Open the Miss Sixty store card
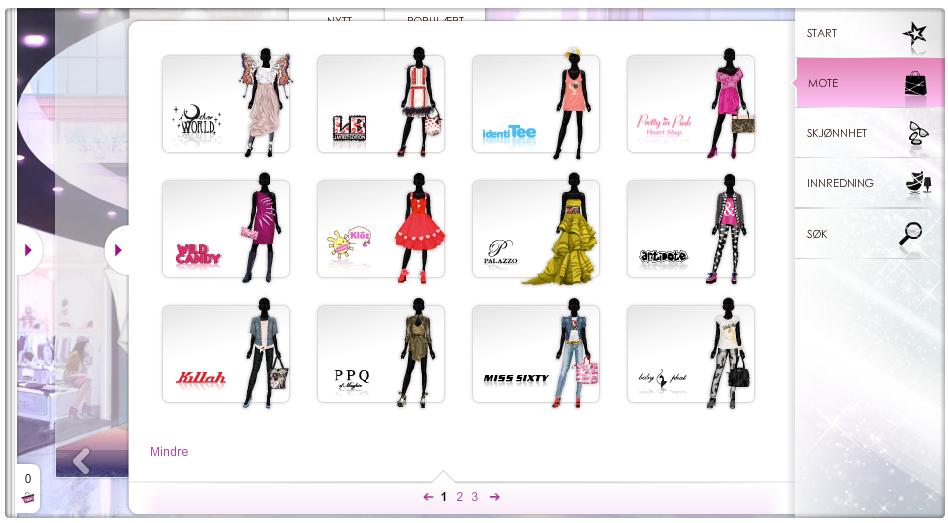The width and height of the screenshot is (948, 523). [536, 354]
